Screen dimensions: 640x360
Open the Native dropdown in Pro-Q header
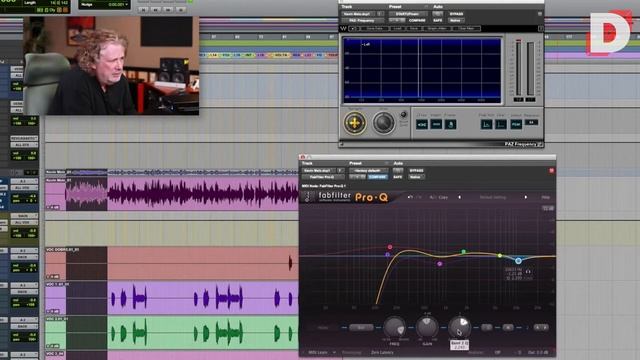(x=416, y=177)
